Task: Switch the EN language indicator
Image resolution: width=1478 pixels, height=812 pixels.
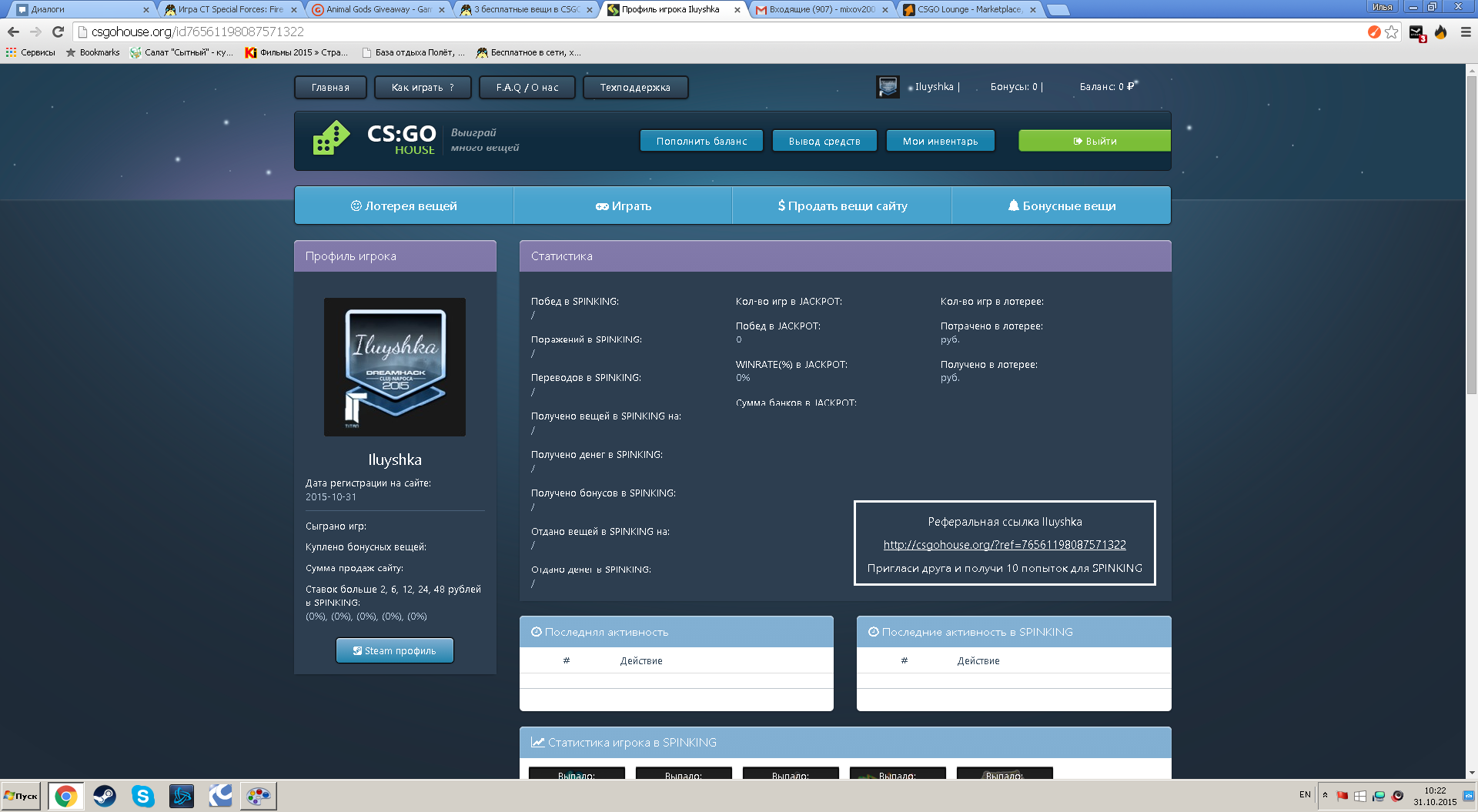Action: point(1305,795)
